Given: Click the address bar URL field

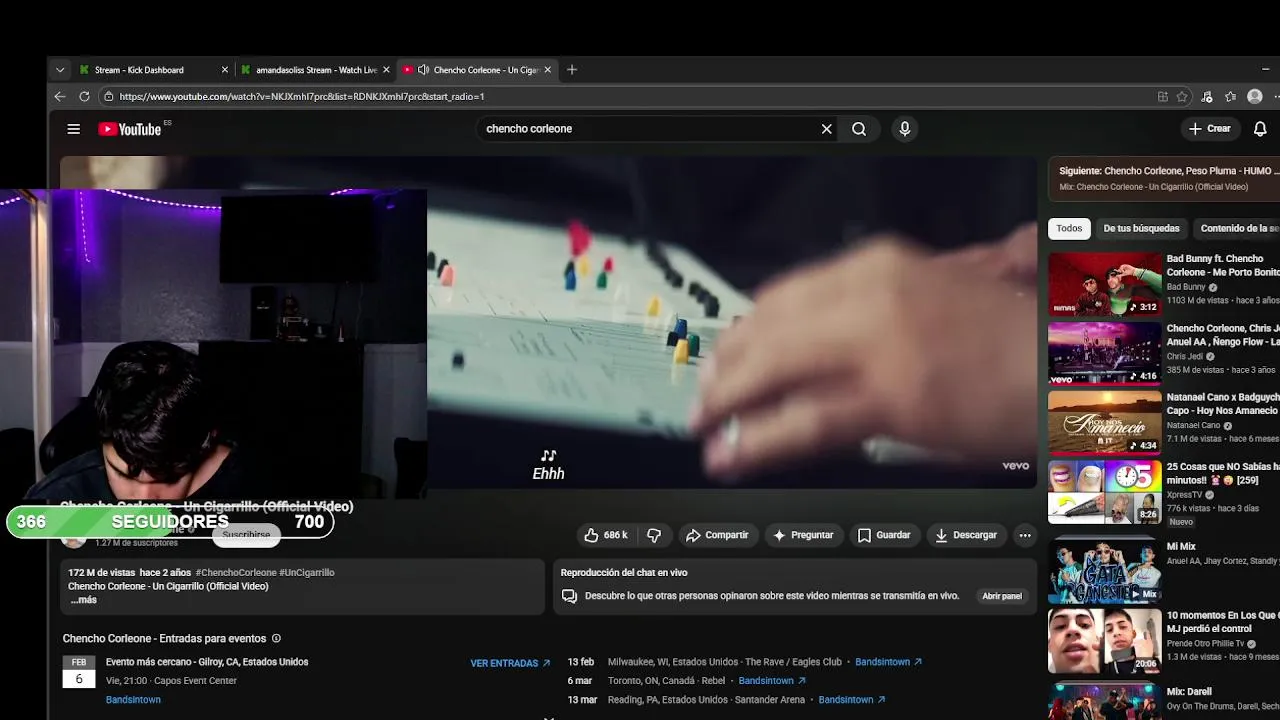Looking at the screenshot, I should click(630, 97).
